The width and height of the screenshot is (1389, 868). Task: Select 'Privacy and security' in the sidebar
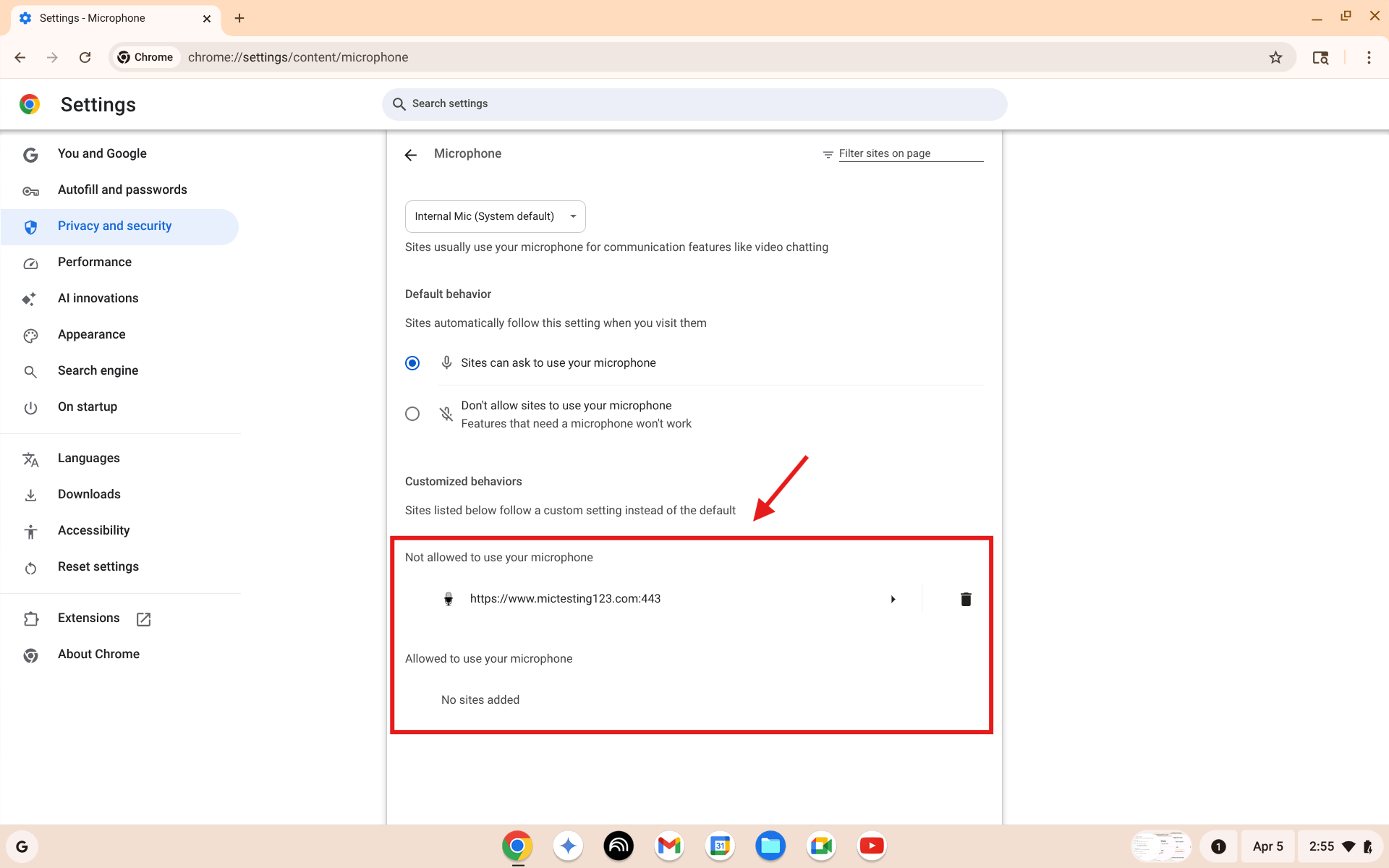click(114, 226)
